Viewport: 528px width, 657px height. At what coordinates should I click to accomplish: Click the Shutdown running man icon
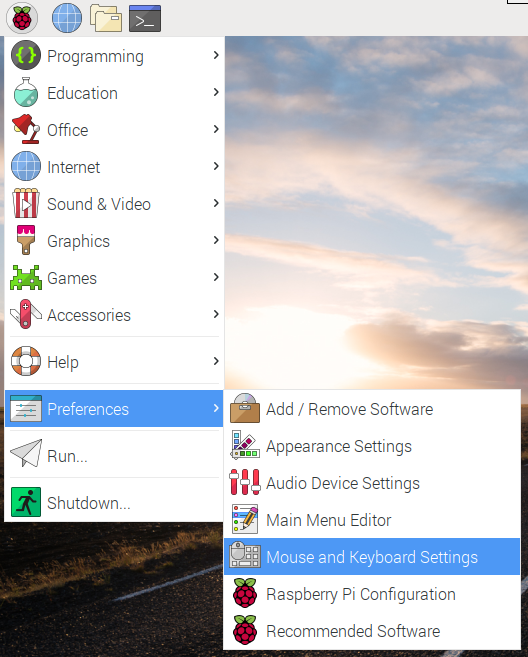tap(26, 502)
